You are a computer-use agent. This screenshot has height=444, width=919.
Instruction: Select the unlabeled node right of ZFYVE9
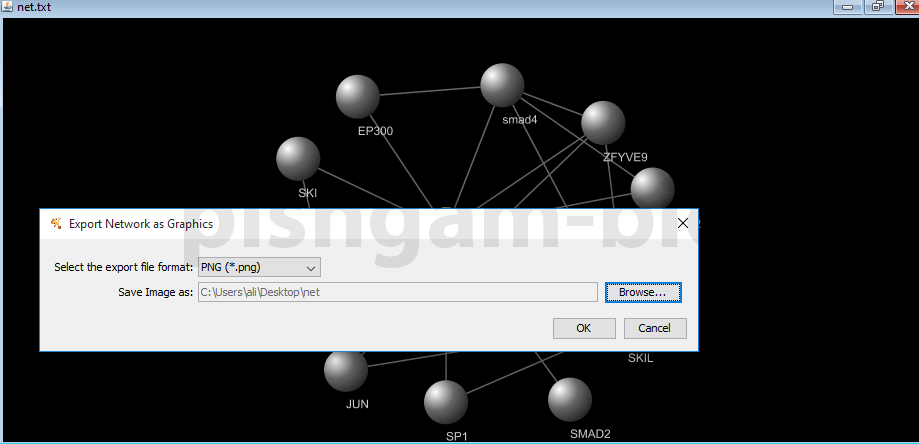(652, 188)
